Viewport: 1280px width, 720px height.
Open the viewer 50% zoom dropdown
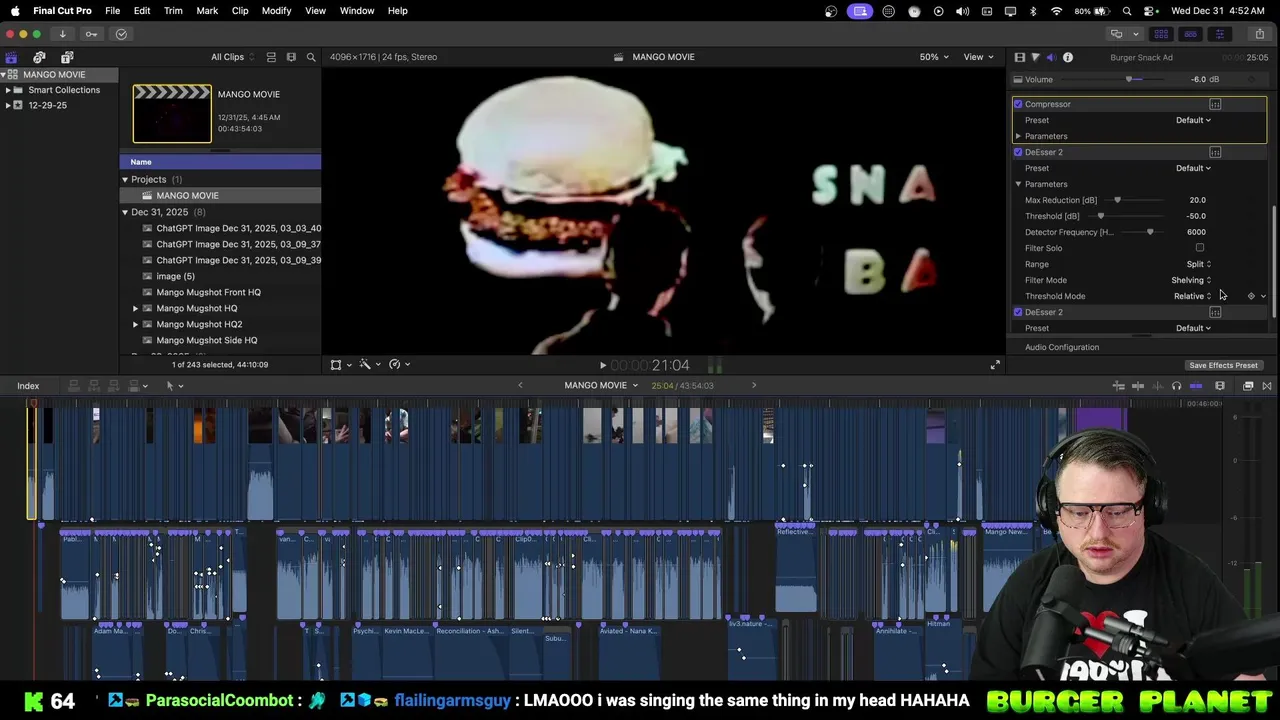pos(934,57)
